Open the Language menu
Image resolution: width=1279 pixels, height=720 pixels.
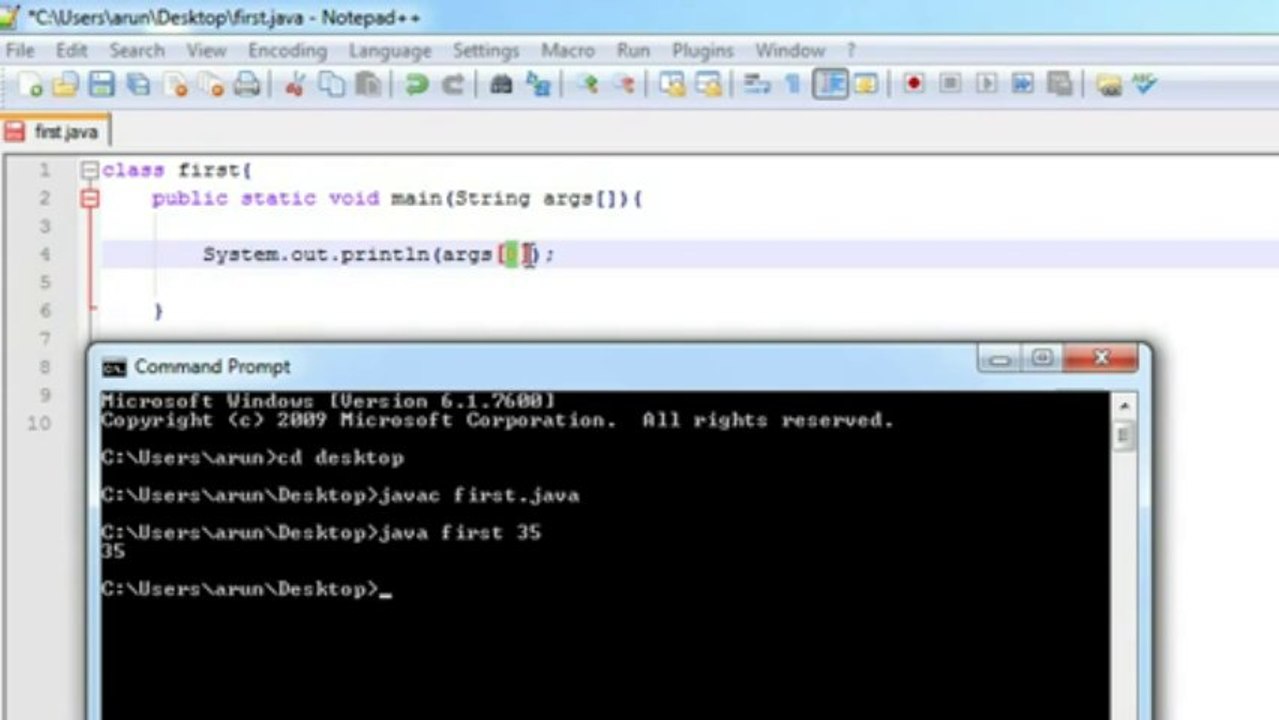pyautogui.click(x=390, y=50)
